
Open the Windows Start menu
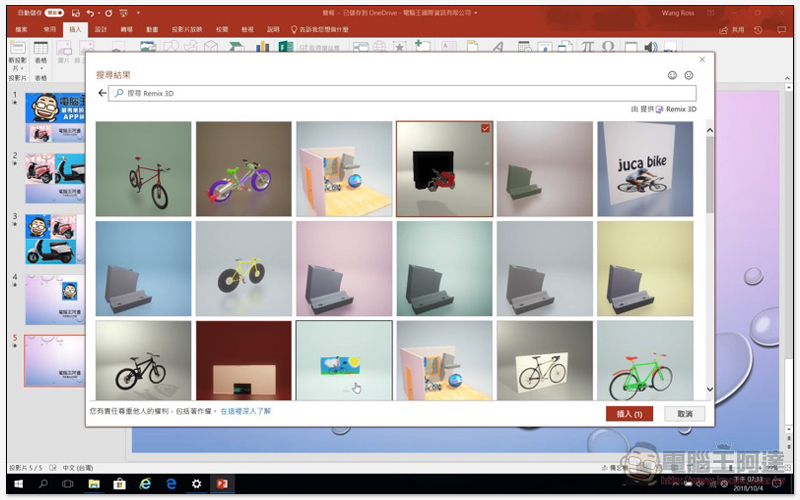pyautogui.click(x=19, y=484)
